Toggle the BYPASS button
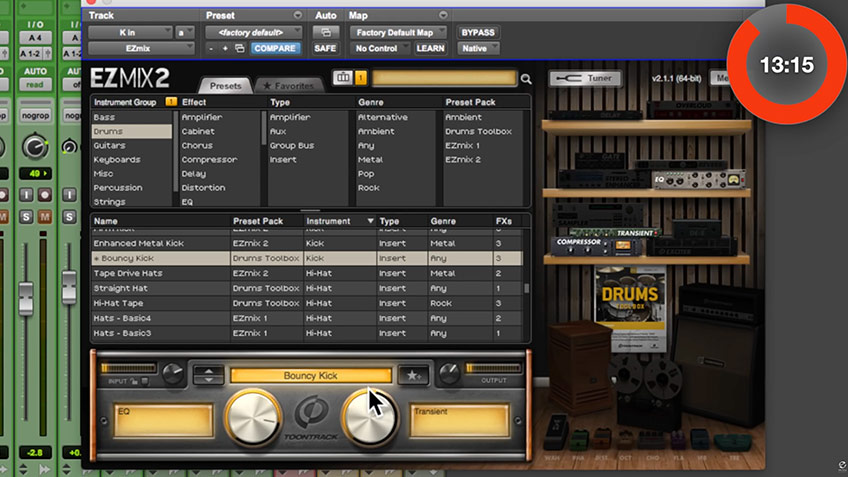This screenshot has height=477, width=848. click(x=478, y=32)
